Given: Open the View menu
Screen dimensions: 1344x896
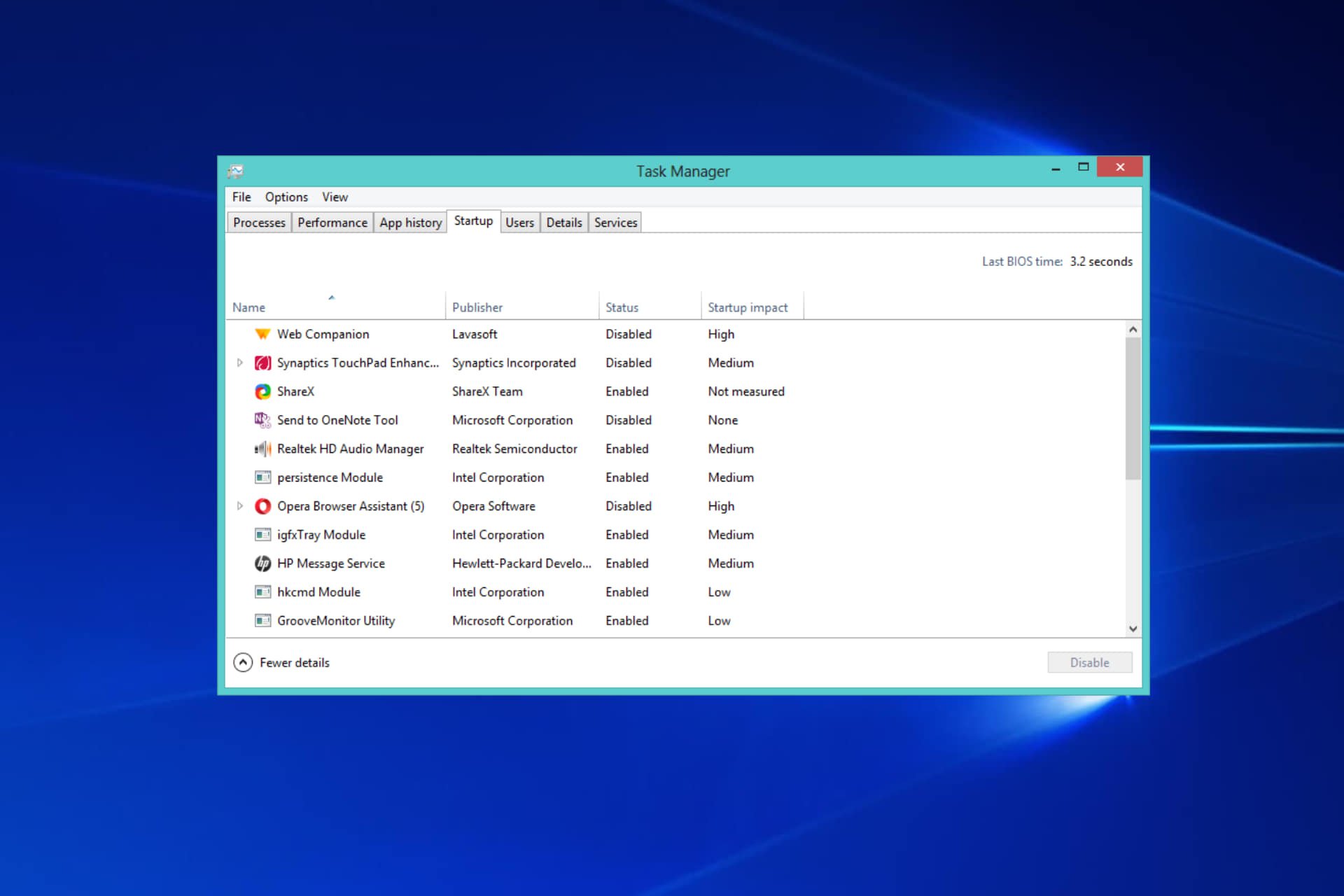Looking at the screenshot, I should [x=335, y=197].
